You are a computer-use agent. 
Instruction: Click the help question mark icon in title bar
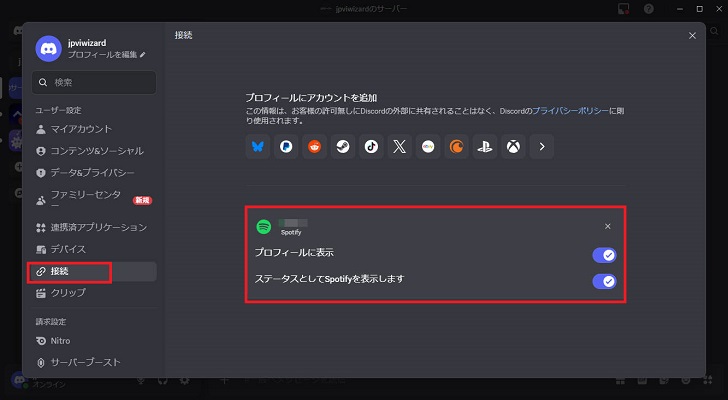pos(649,9)
